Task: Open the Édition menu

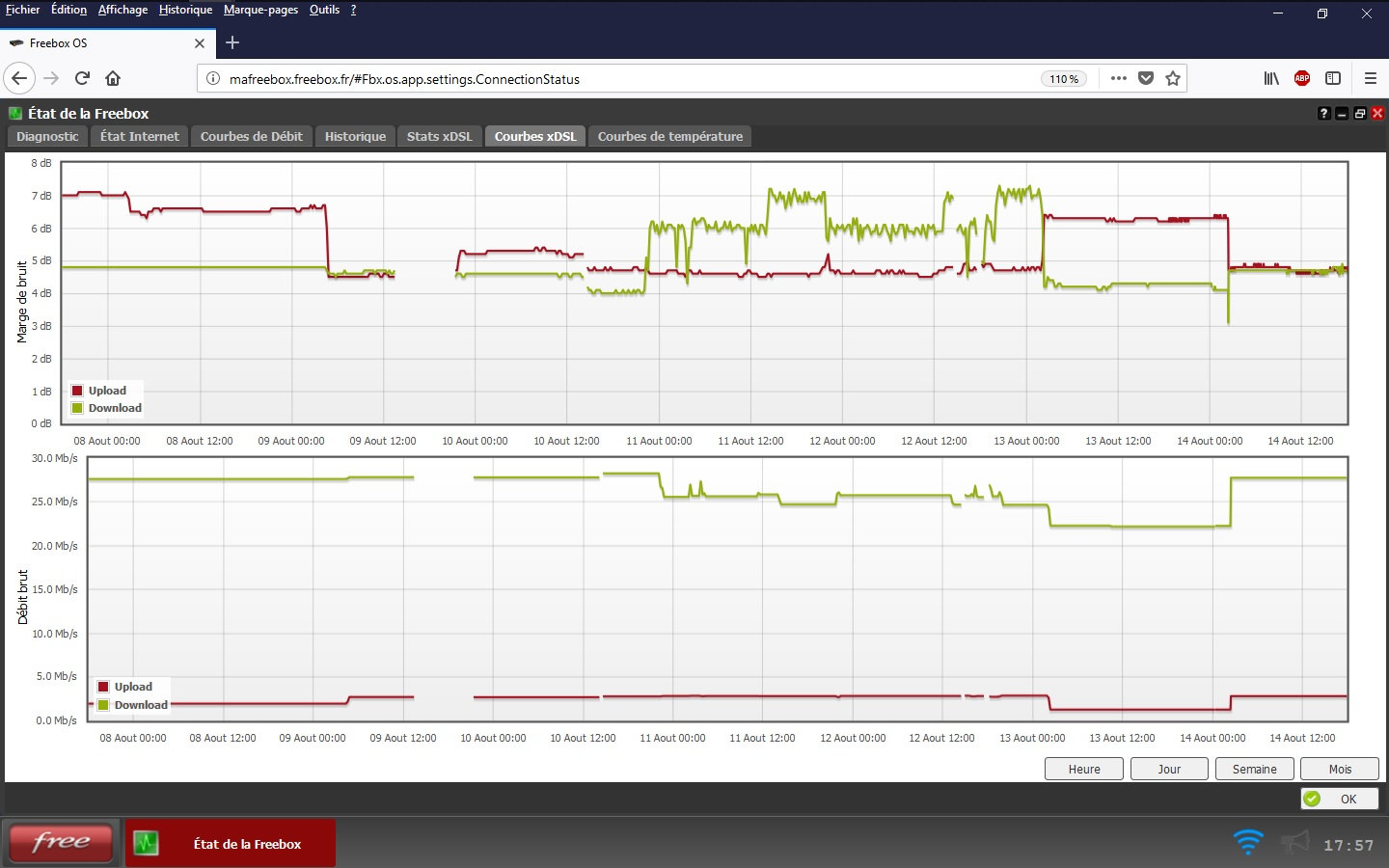Action: click(68, 10)
